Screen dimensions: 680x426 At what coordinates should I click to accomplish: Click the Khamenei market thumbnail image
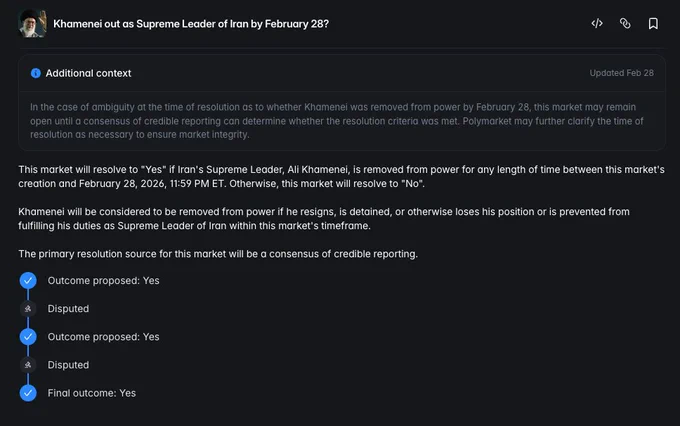click(x=33, y=23)
